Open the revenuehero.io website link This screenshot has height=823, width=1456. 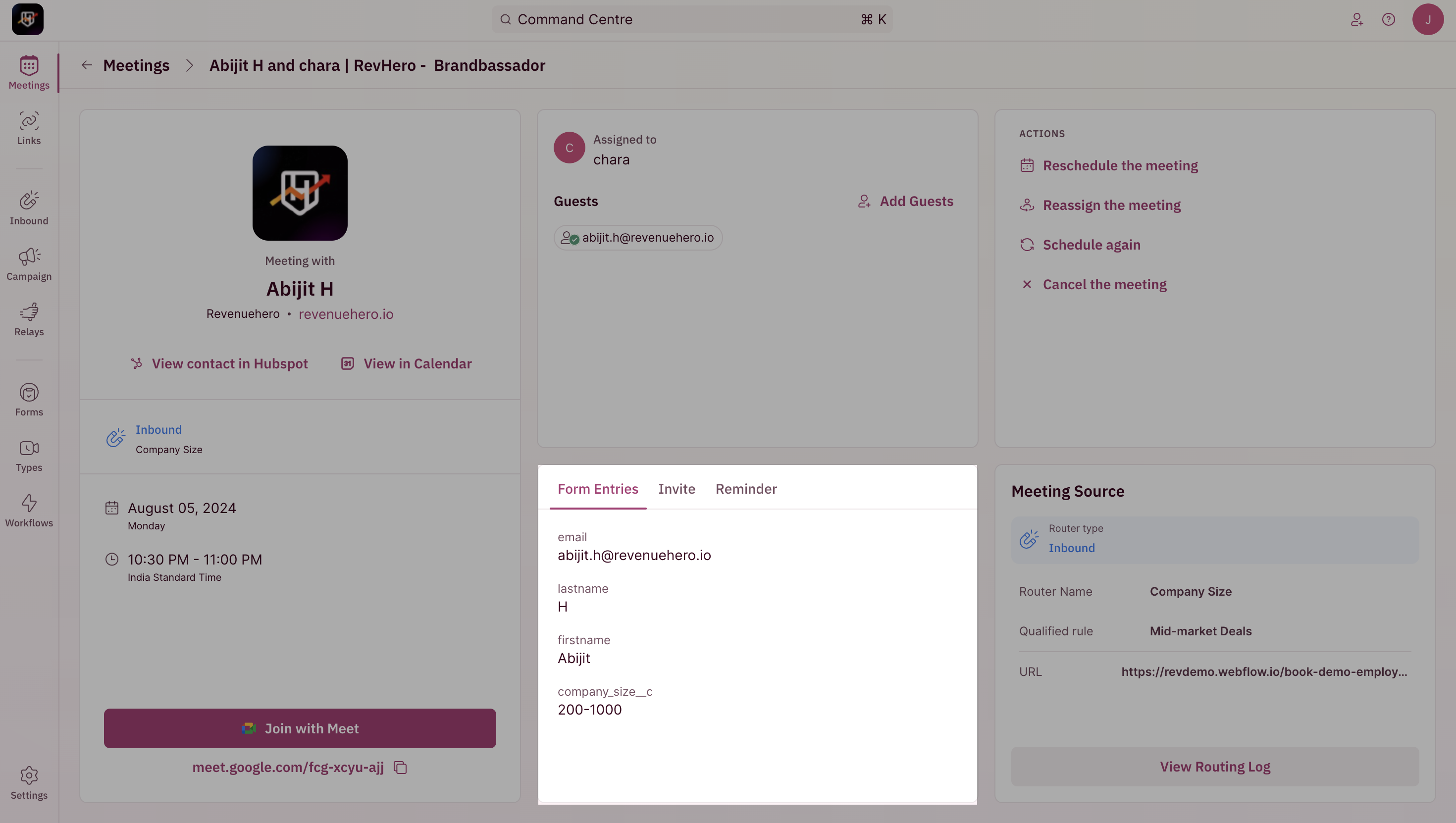pyautogui.click(x=346, y=314)
